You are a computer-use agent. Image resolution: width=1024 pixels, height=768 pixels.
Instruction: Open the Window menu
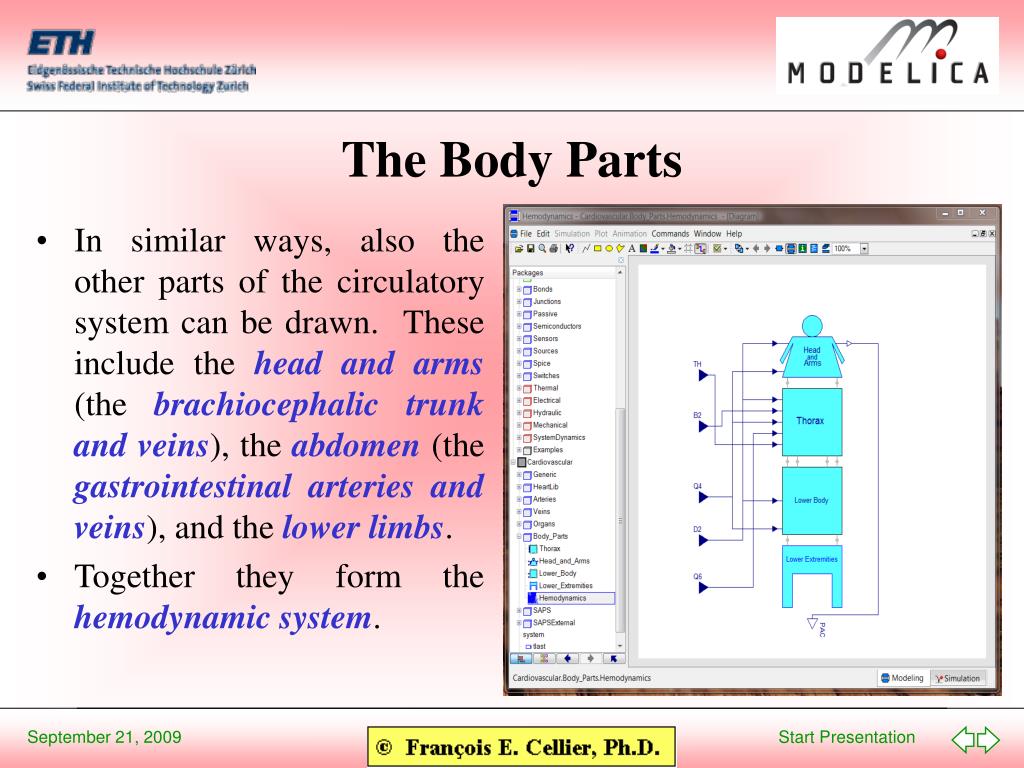pos(707,234)
